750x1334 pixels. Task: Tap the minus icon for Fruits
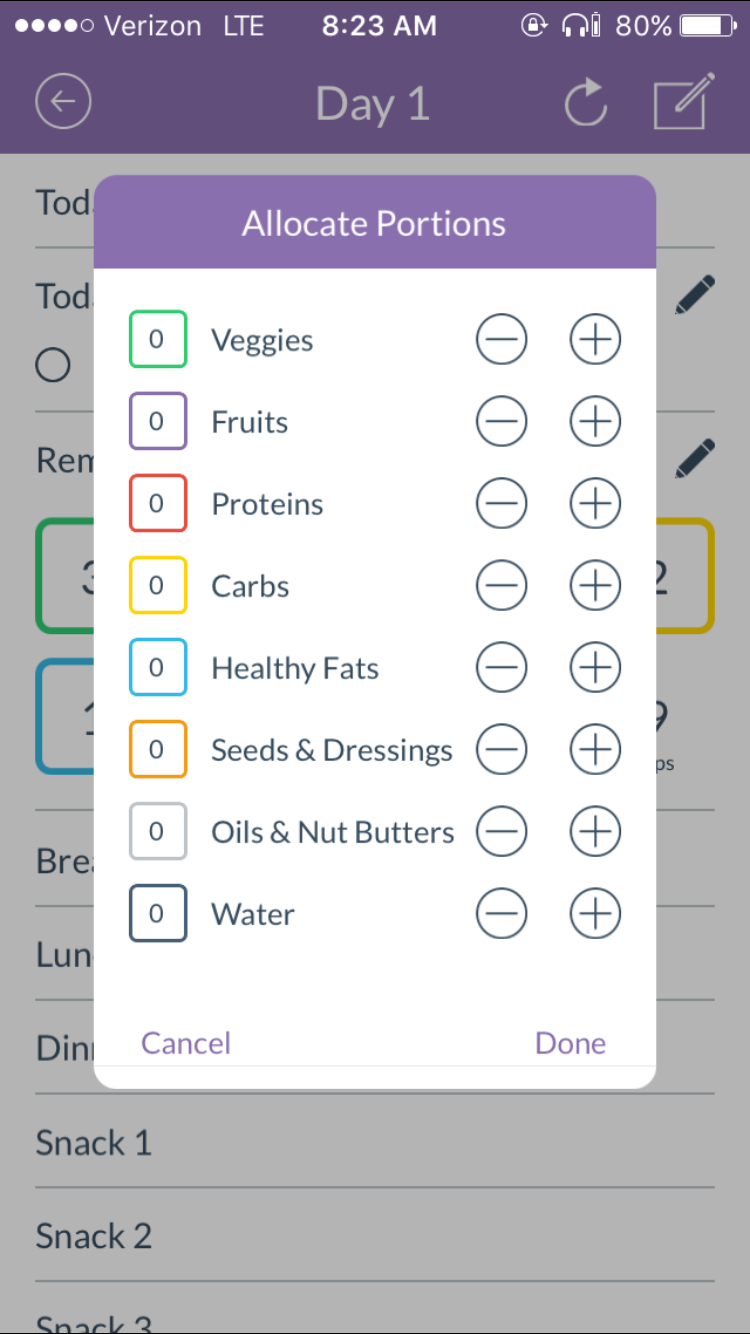click(x=501, y=422)
